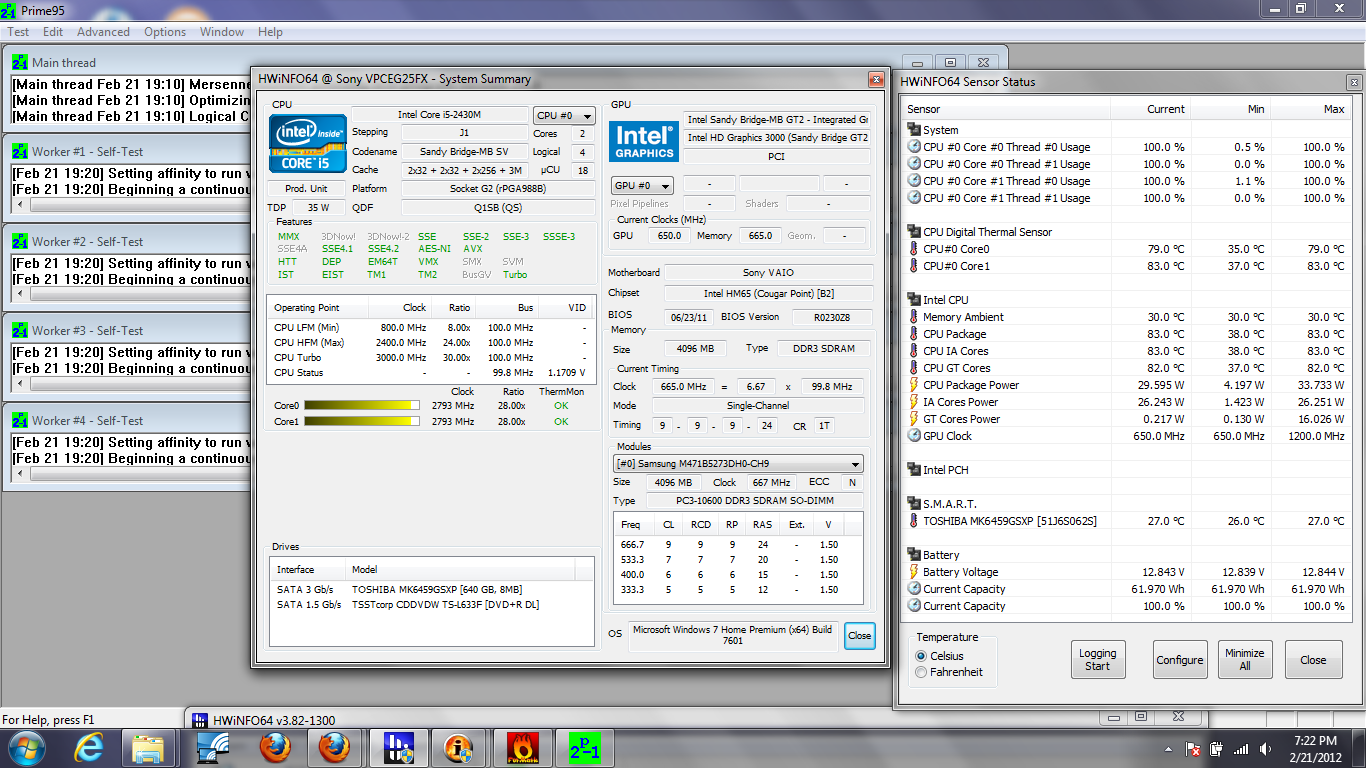The image size is (1366, 768).
Task: Select the Battery group icon in Sensor Status
Action: tap(914, 555)
